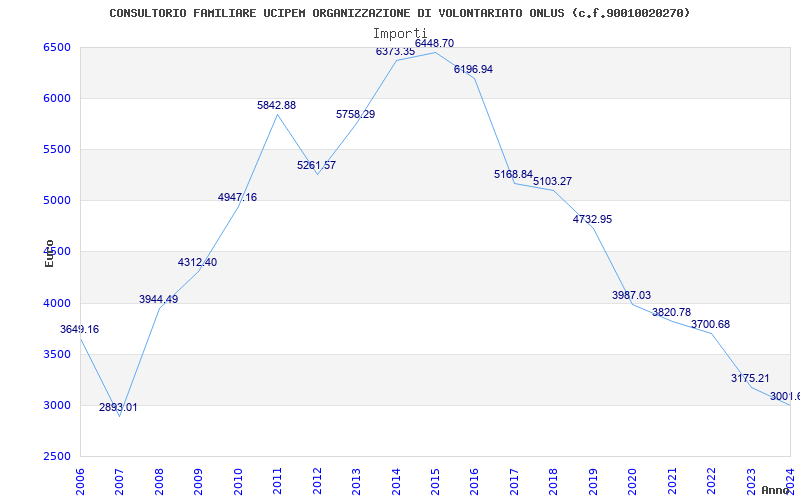
Task: Select the 3987.03 data label
Action: (x=632, y=295)
